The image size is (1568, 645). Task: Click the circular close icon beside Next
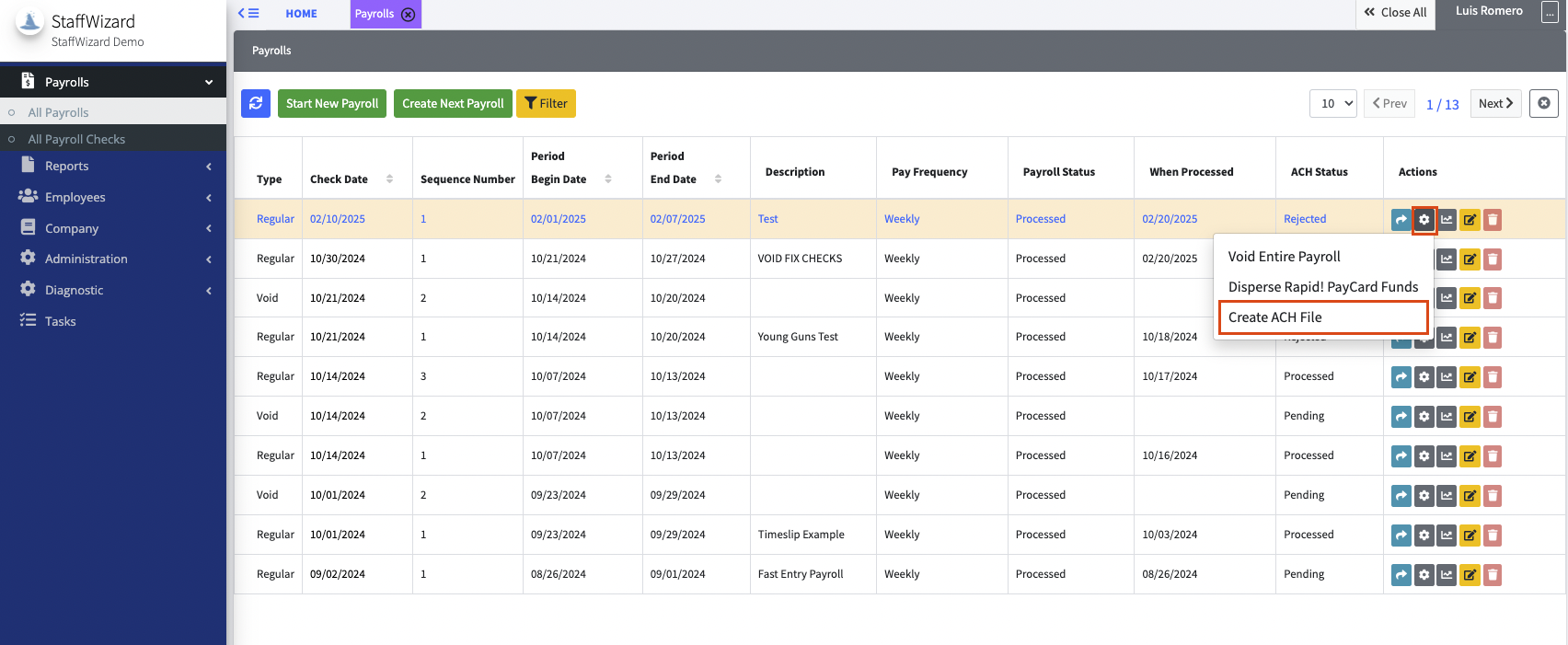[1544, 103]
